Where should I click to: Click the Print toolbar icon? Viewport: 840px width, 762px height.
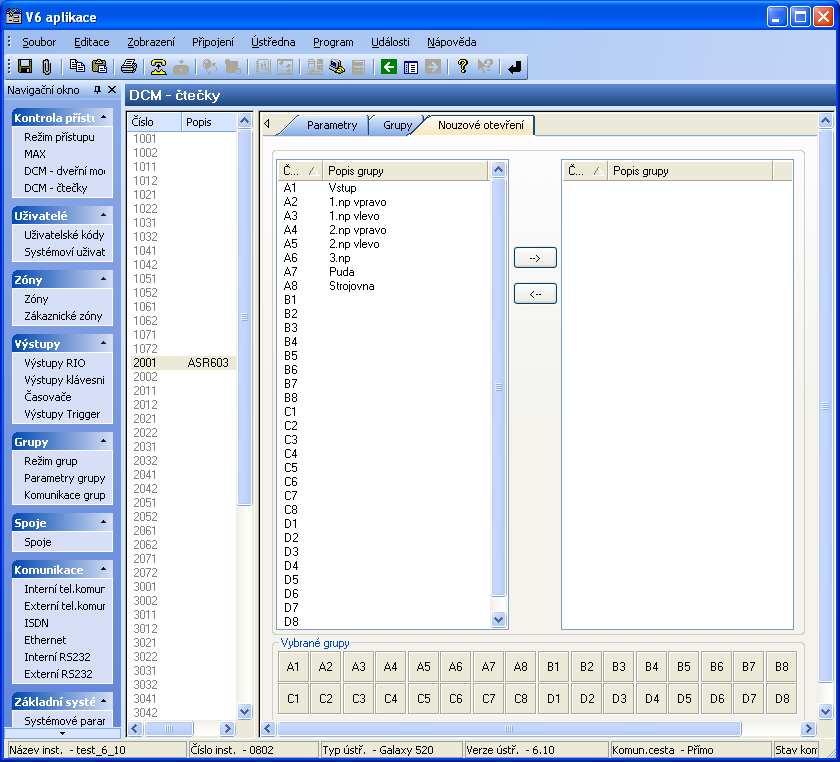129,66
